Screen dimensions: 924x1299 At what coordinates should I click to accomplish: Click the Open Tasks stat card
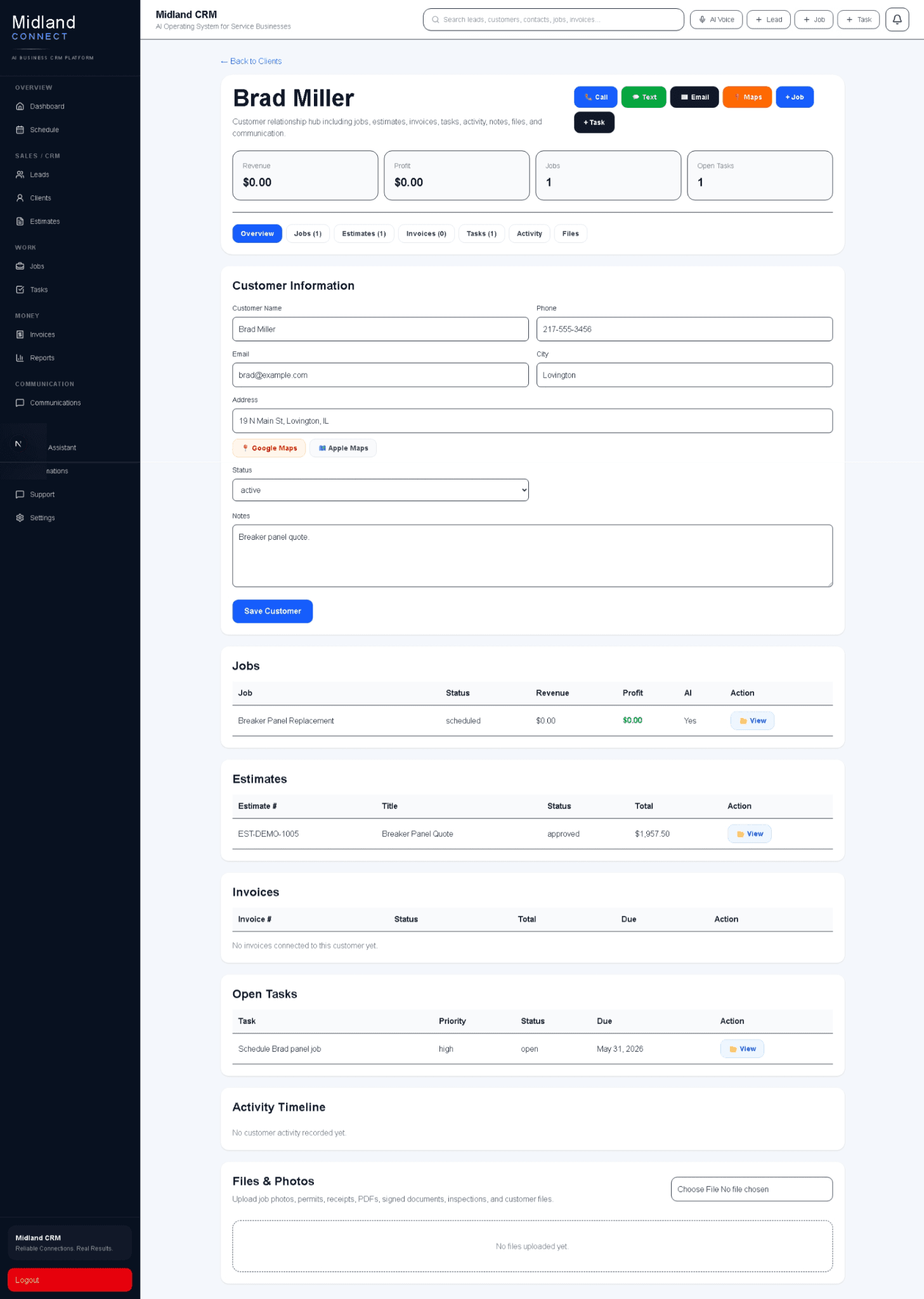point(760,176)
